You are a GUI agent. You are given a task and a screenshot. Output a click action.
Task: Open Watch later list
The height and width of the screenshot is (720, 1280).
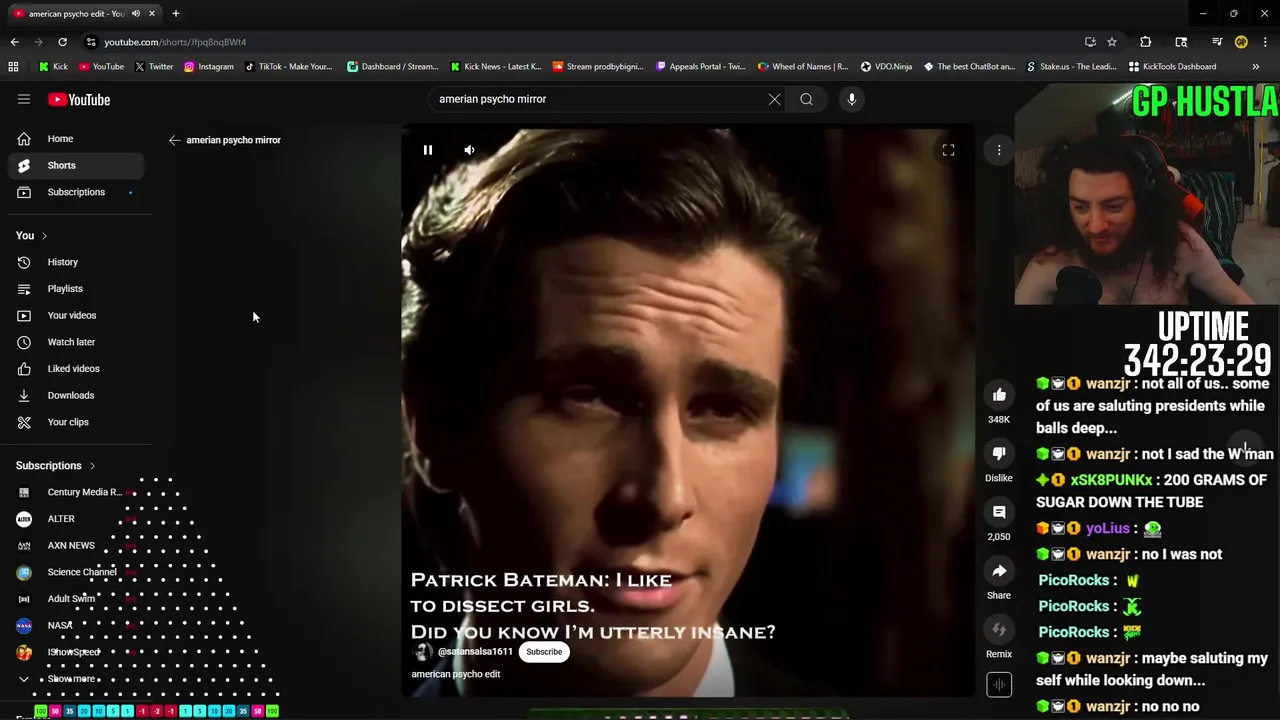pyautogui.click(x=75, y=342)
